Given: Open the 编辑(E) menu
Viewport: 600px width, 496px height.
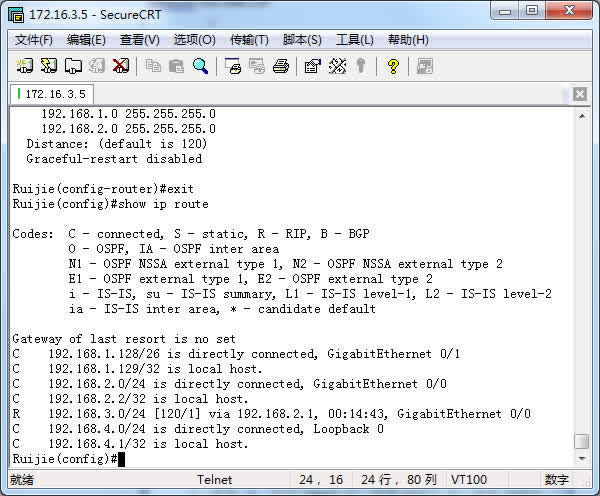Looking at the screenshot, I should pyautogui.click(x=86, y=40).
